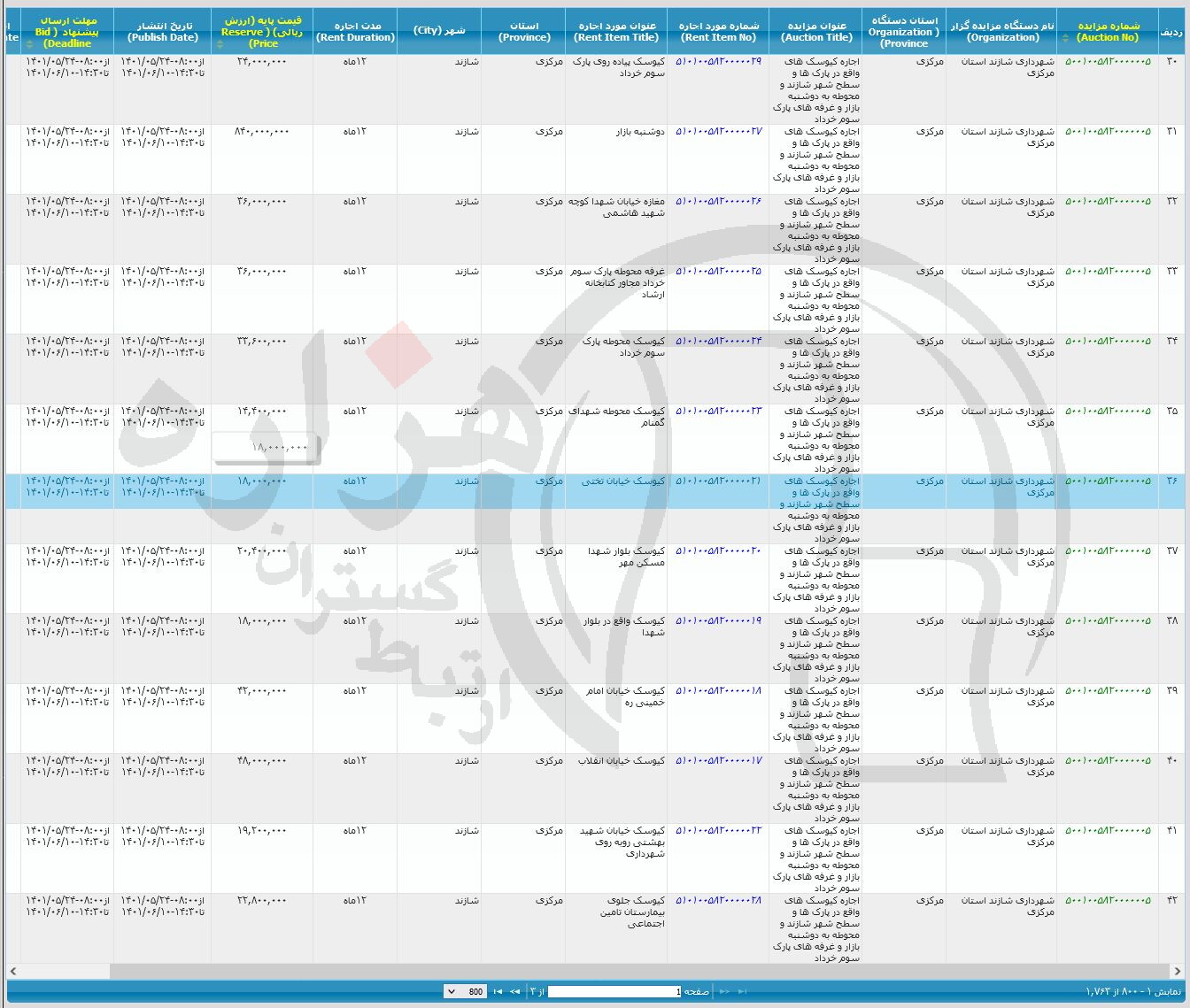
Task: Sort by Auction No using its sort arrows
Action: [x=1065, y=38]
